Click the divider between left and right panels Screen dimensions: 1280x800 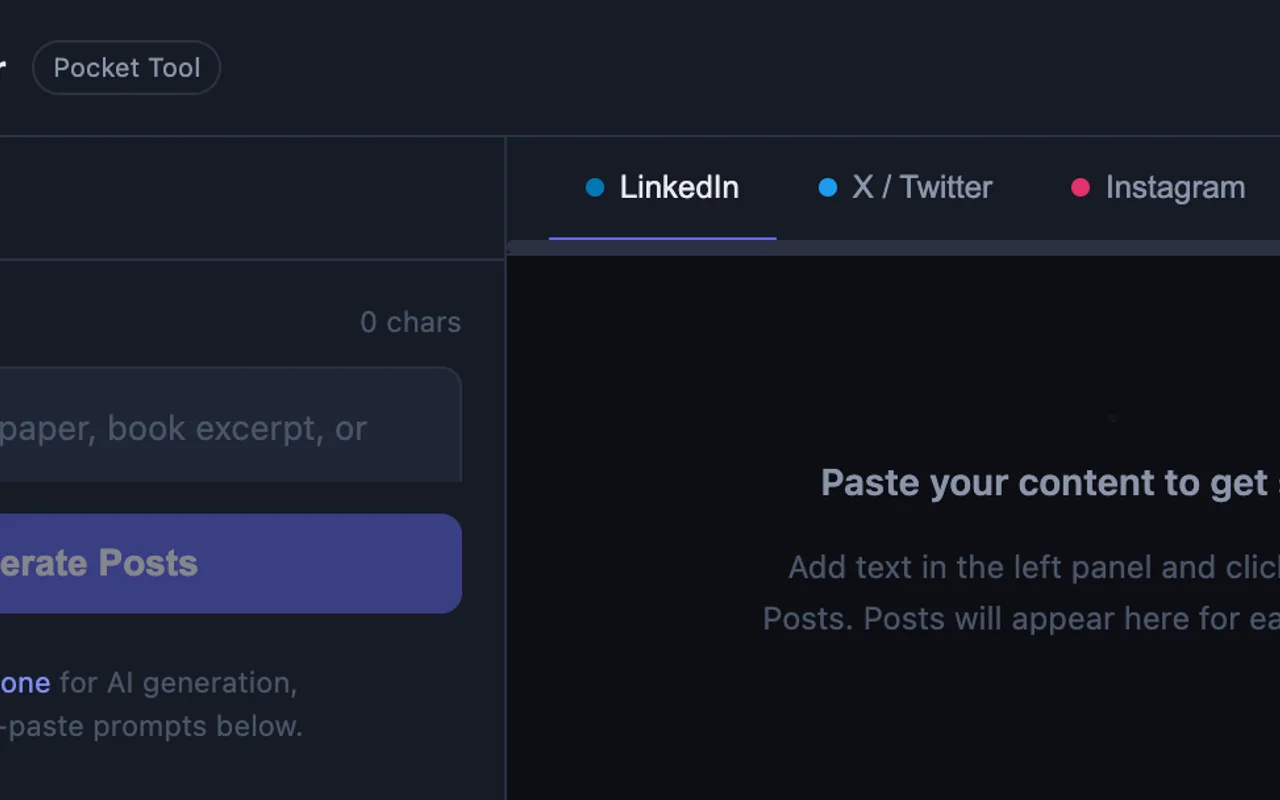[x=507, y=500]
